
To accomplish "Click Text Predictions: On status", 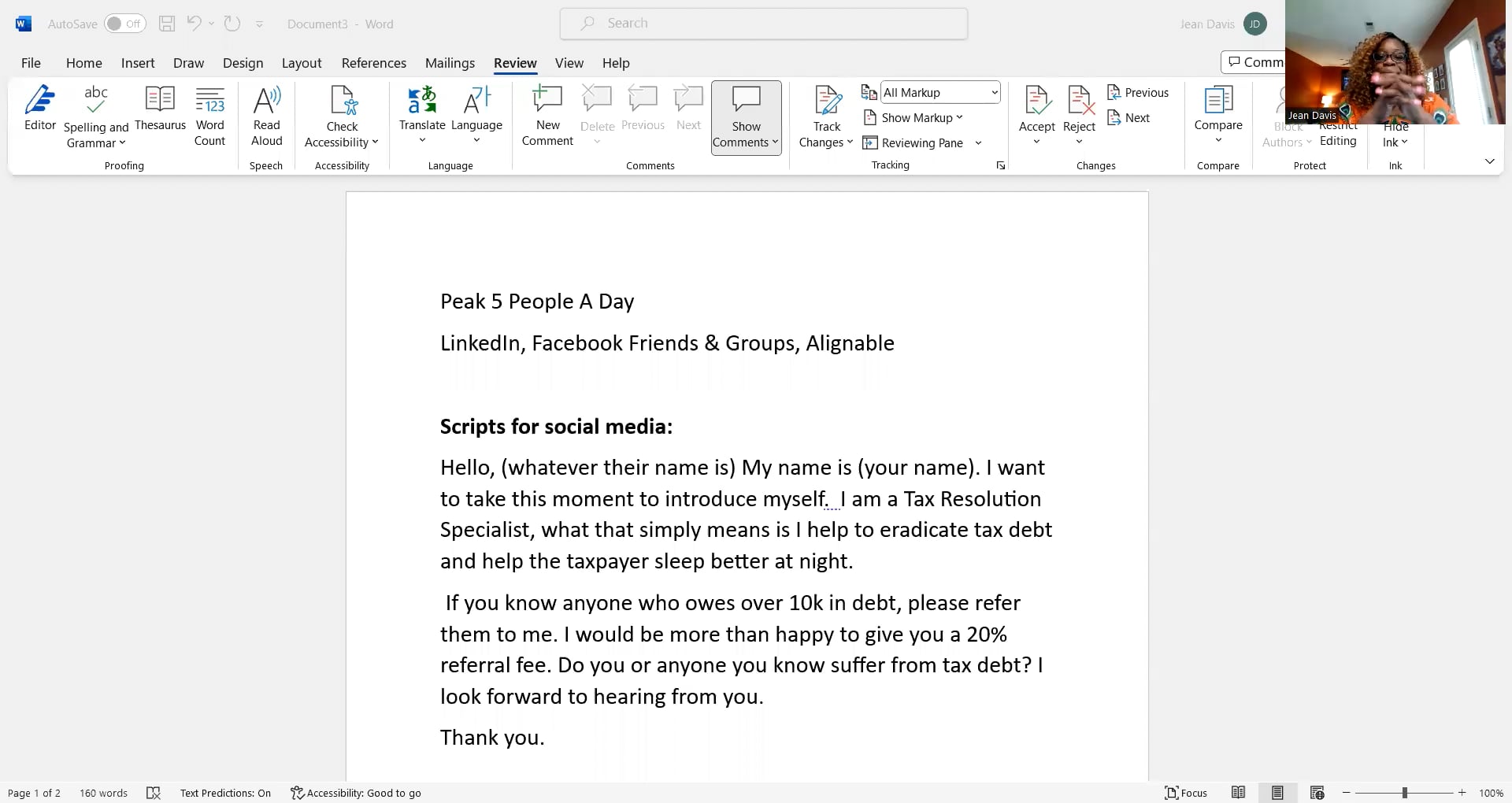I will point(225,793).
